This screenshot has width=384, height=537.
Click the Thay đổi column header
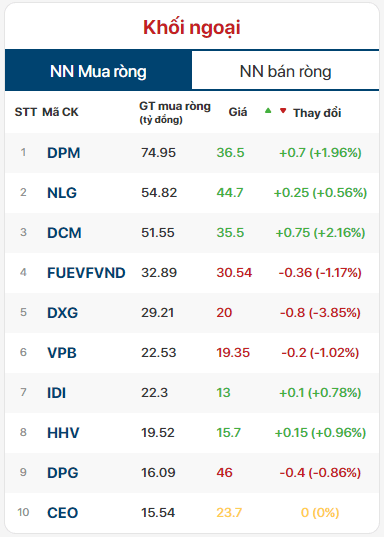[x=317, y=113]
